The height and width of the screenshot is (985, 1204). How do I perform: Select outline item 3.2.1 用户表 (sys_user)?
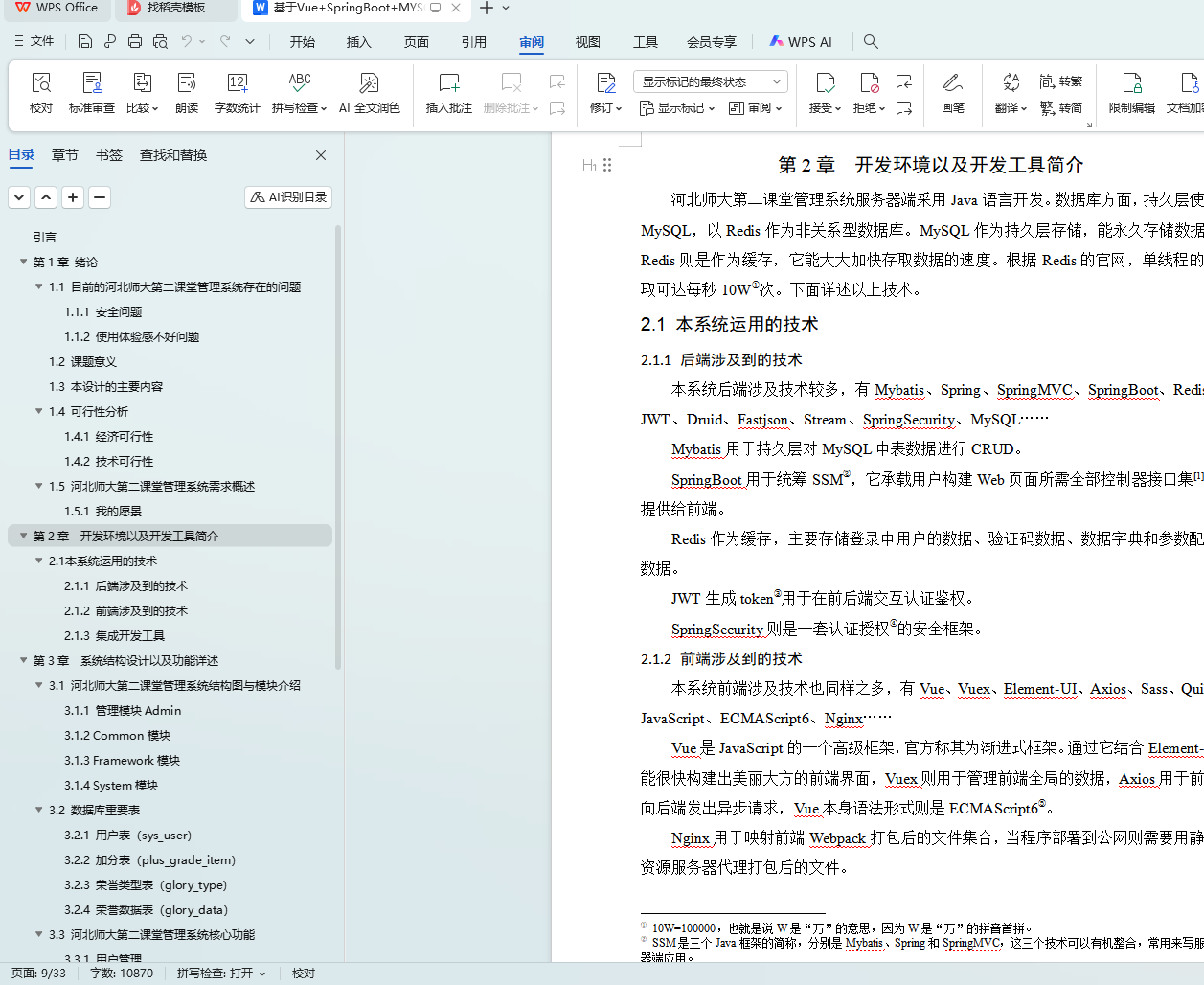coord(128,835)
